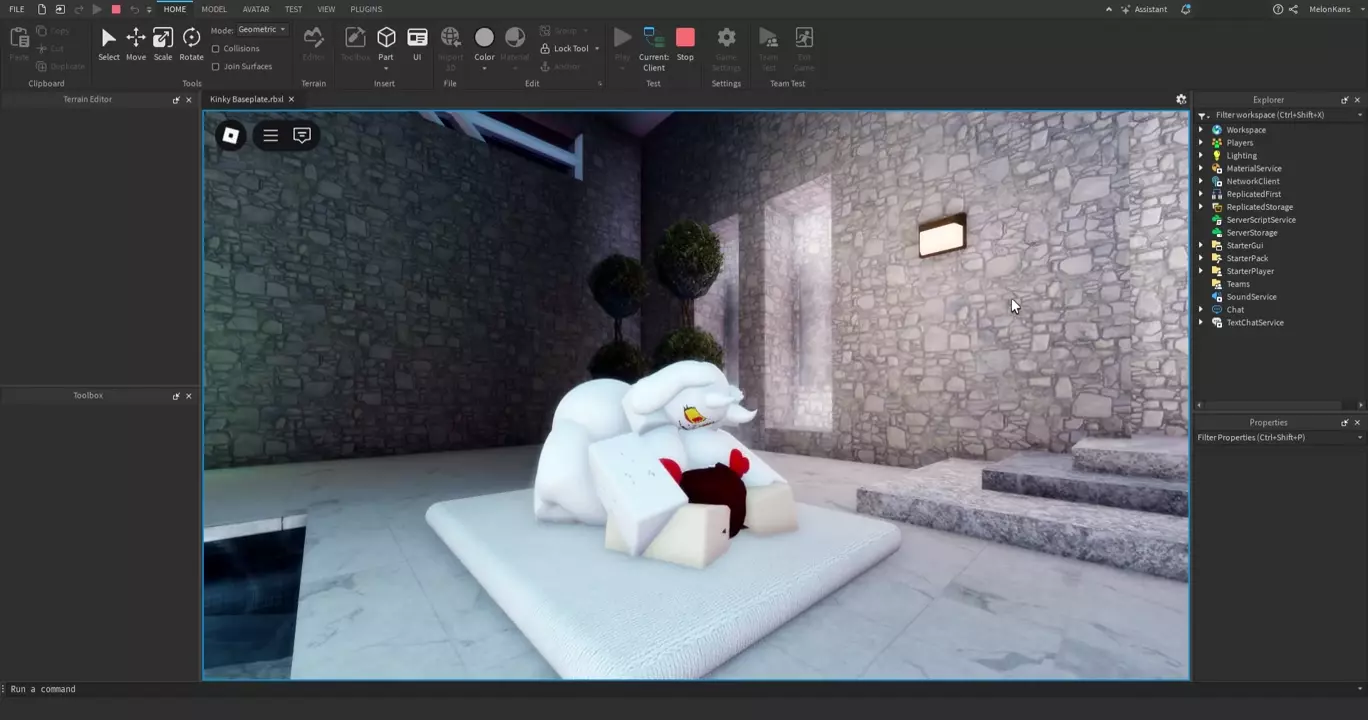The height and width of the screenshot is (720, 1368).
Task: Expand the Workspace node in Explorer
Action: tap(1201, 130)
